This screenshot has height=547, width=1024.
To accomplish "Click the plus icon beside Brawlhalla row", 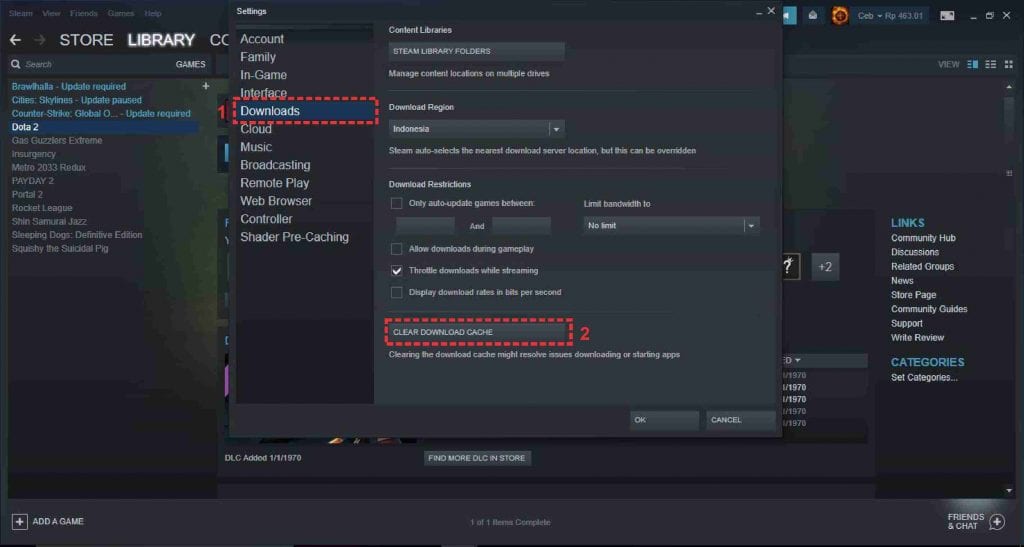I will pyautogui.click(x=206, y=86).
